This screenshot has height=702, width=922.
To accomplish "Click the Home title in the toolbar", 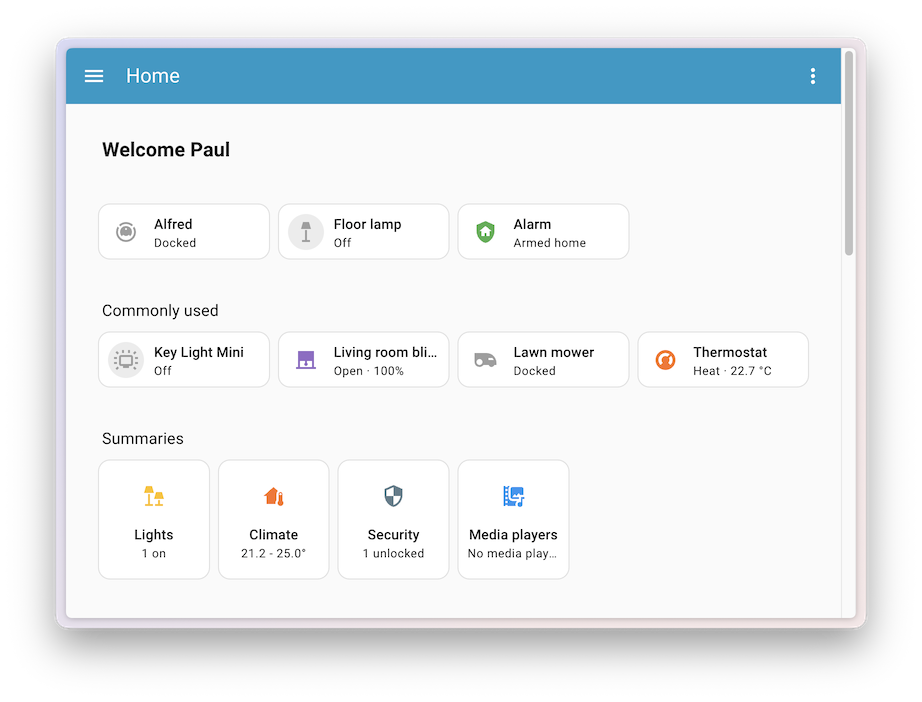I will point(152,75).
